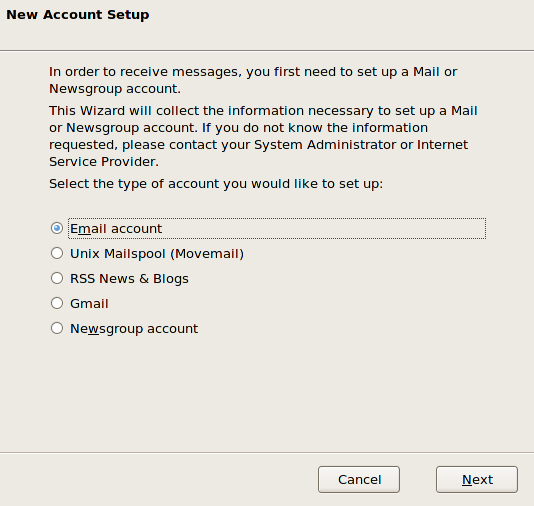Viewport: 534px width, 506px height.
Task: Pick the RSS News & Blogs radio button
Action: [x=57, y=278]
